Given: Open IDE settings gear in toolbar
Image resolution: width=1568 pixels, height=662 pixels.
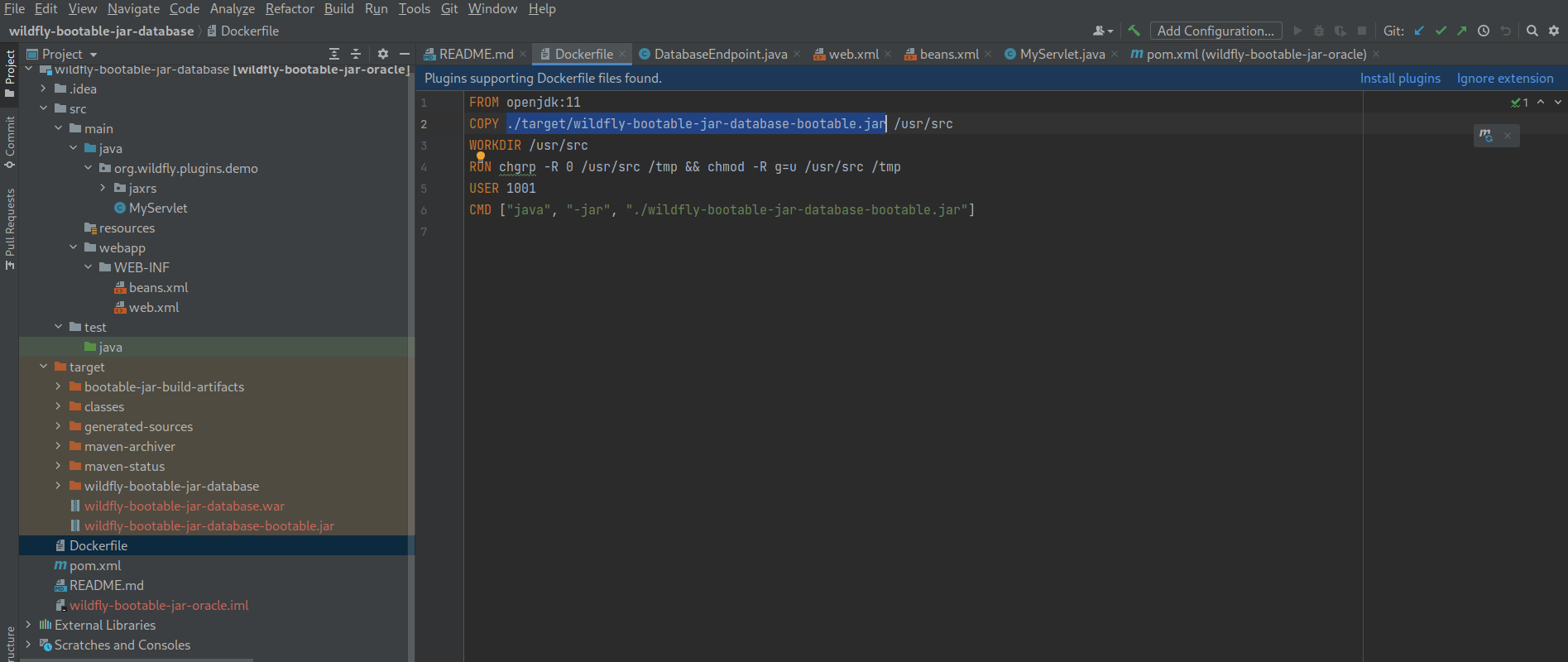Looking at the screenshot, I should [x=1554, y=31].
